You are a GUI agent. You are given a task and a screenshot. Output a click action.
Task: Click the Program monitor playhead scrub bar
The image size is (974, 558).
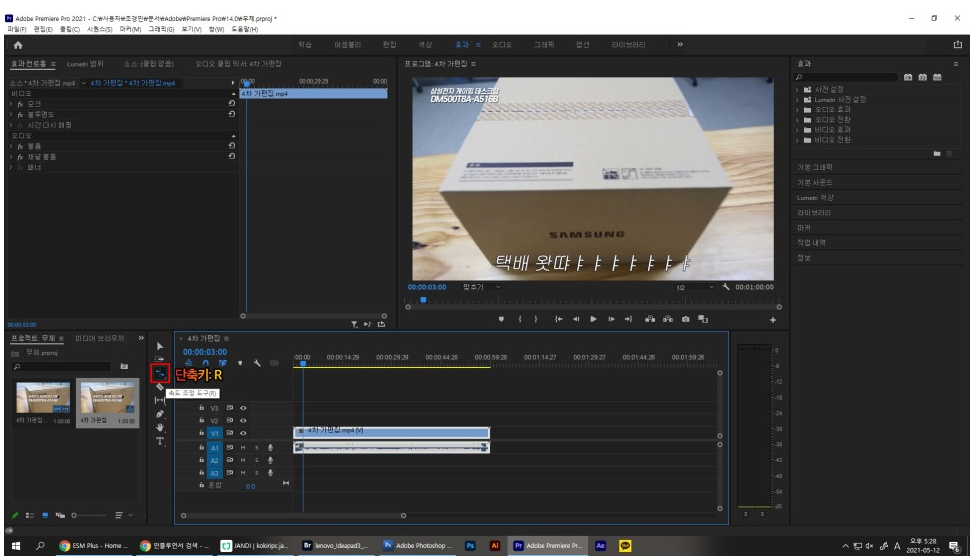point(593,301)
